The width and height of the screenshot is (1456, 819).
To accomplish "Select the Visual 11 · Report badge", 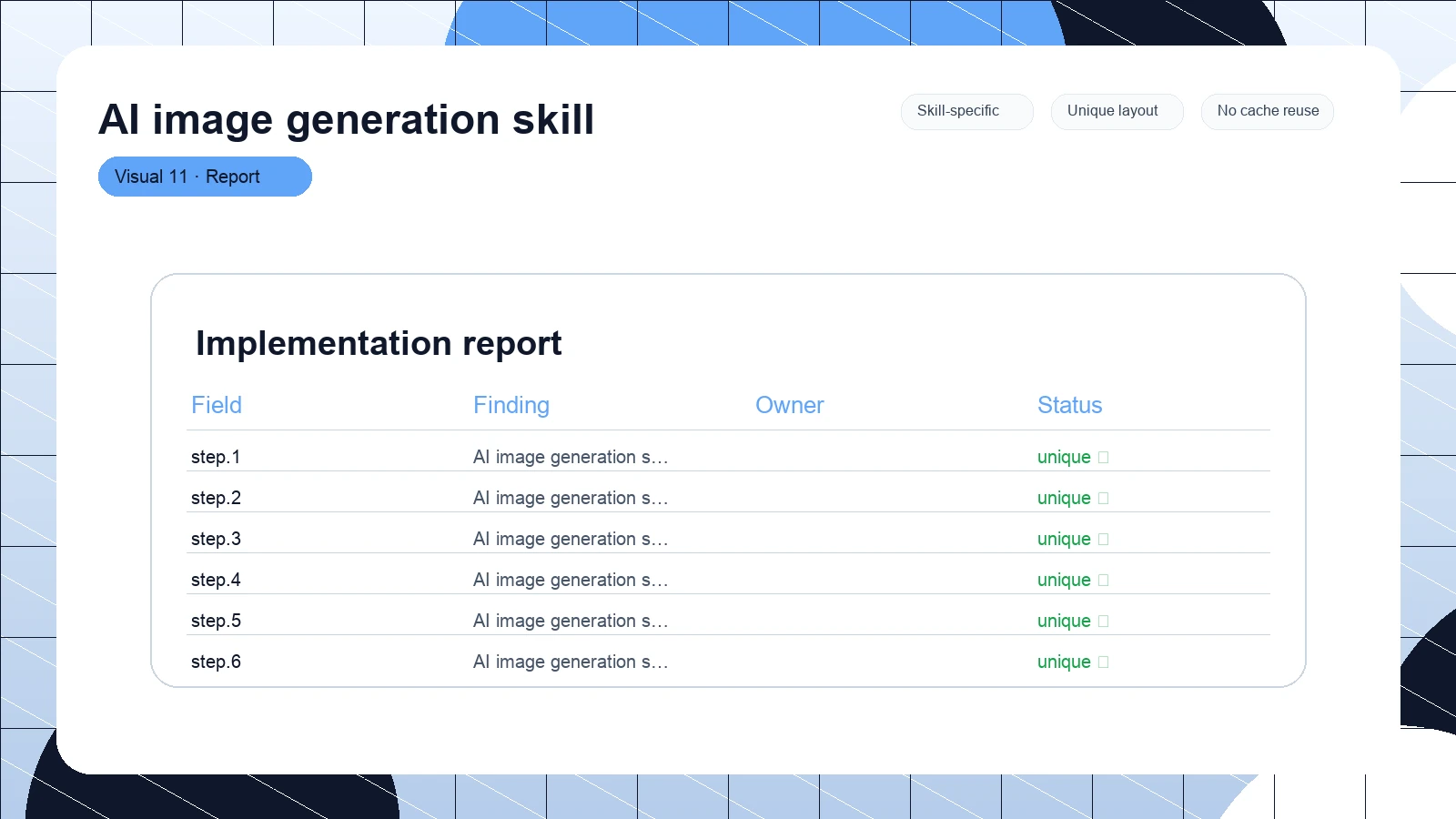I will [205, 177].
